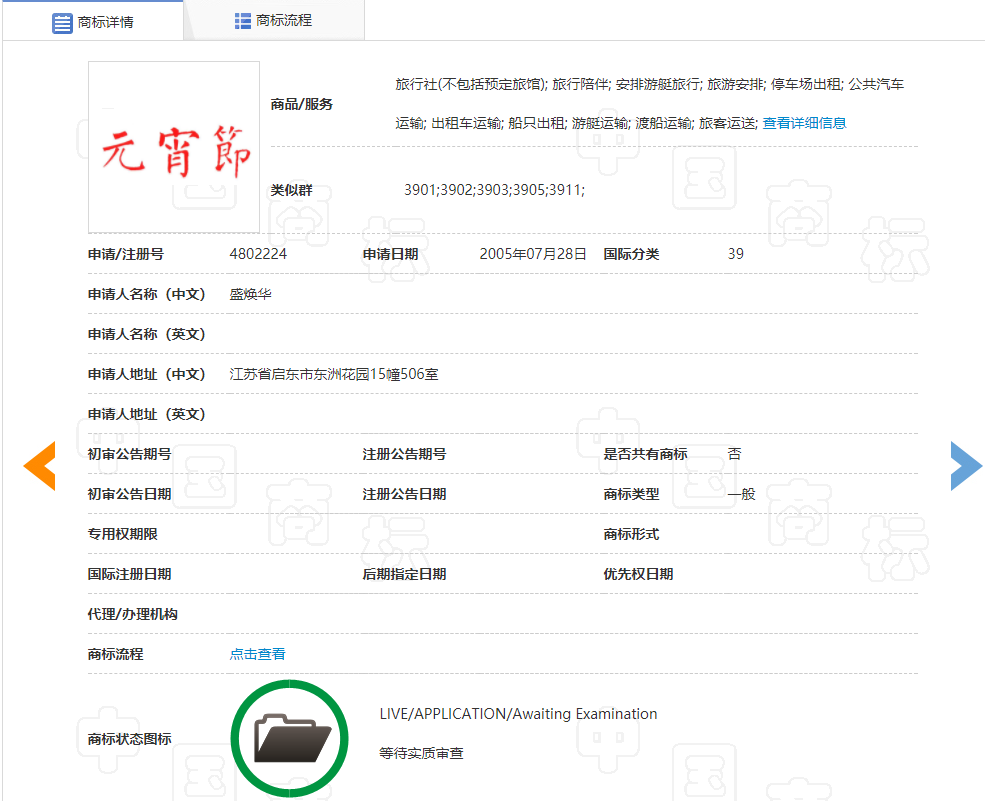This screenshot has width=985, height=801.
Task: Click the applicant name 盛焕华
Action: [251, 294]
